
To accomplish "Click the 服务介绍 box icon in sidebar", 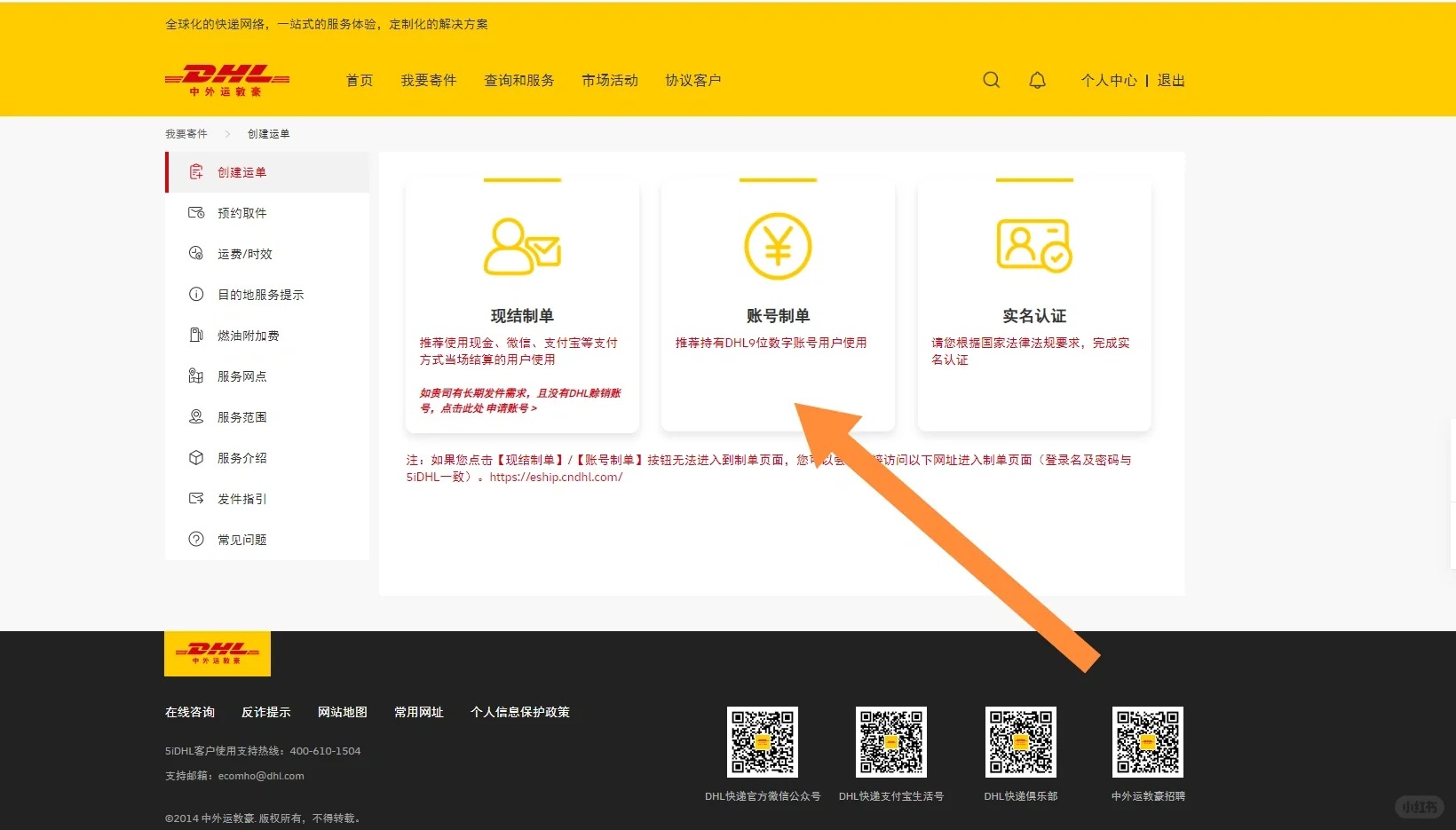I will tap(196, 458).
